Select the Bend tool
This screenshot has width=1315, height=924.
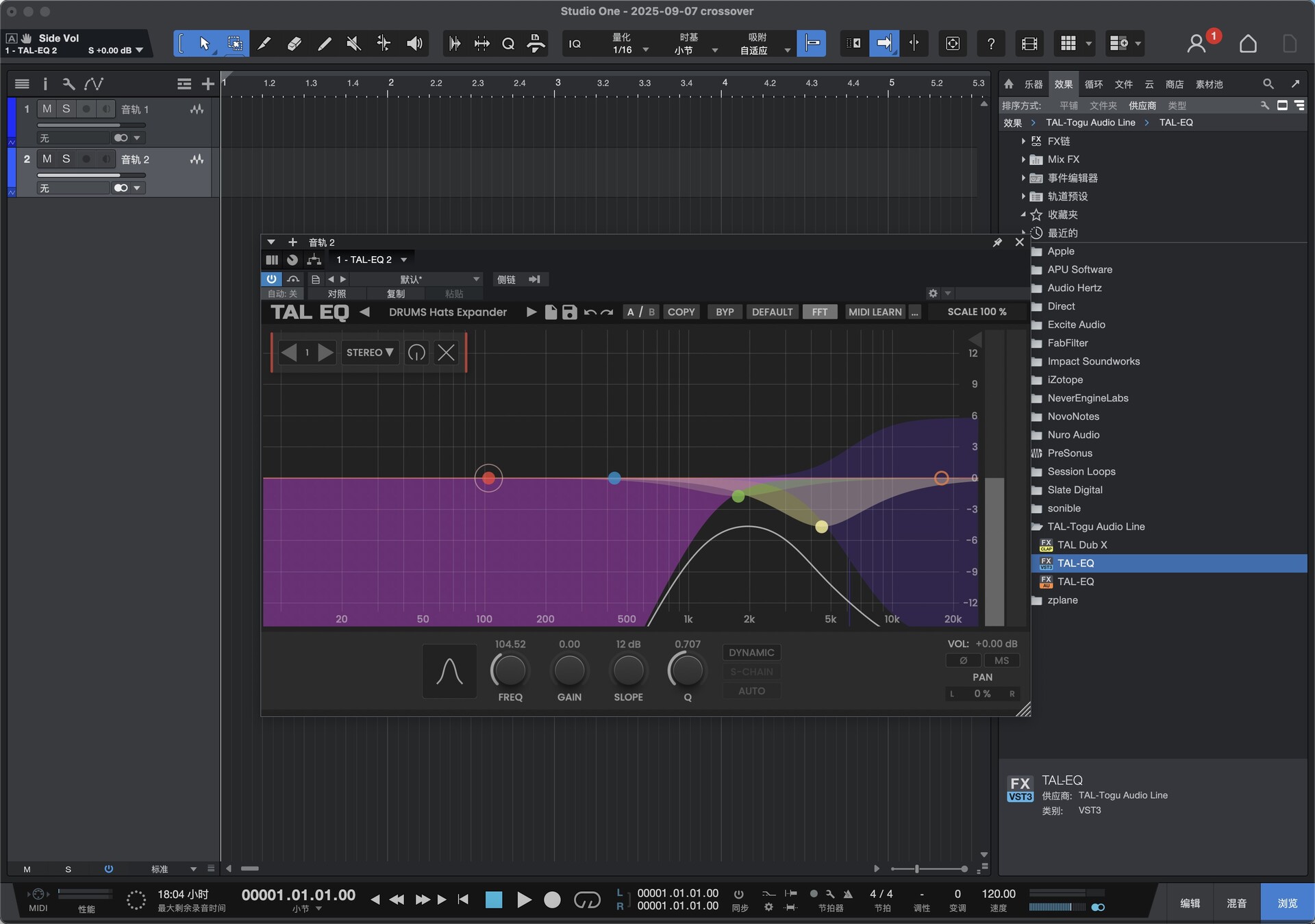point(384,44)
